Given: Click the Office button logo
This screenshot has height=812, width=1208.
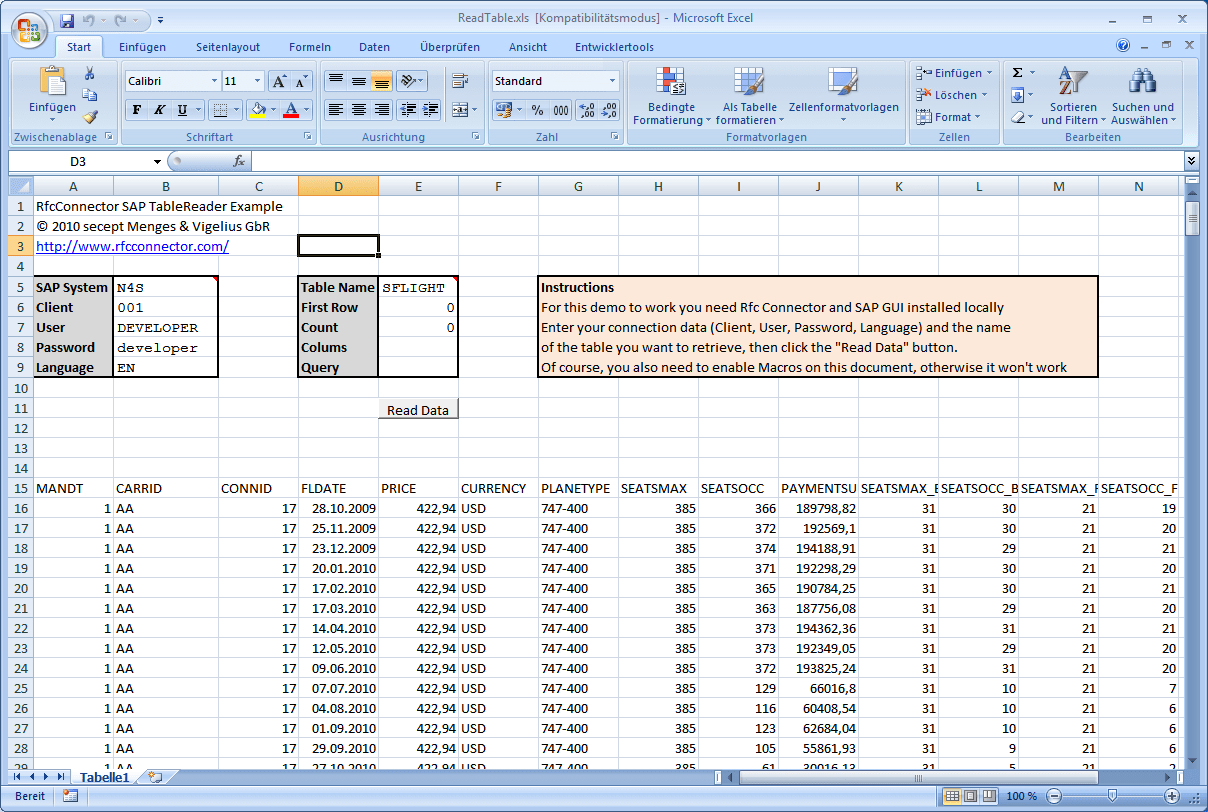Looking at the screenshot, I should point(30,29).
